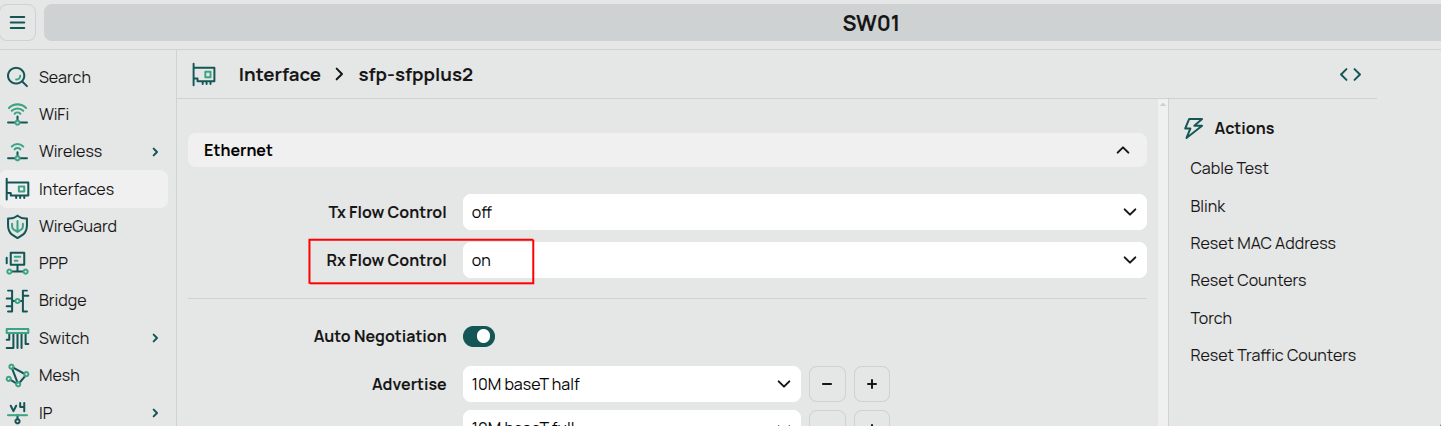Open the Tx Flow Control dropdown
1441x426 pixels.
click(x=804, y=212)
